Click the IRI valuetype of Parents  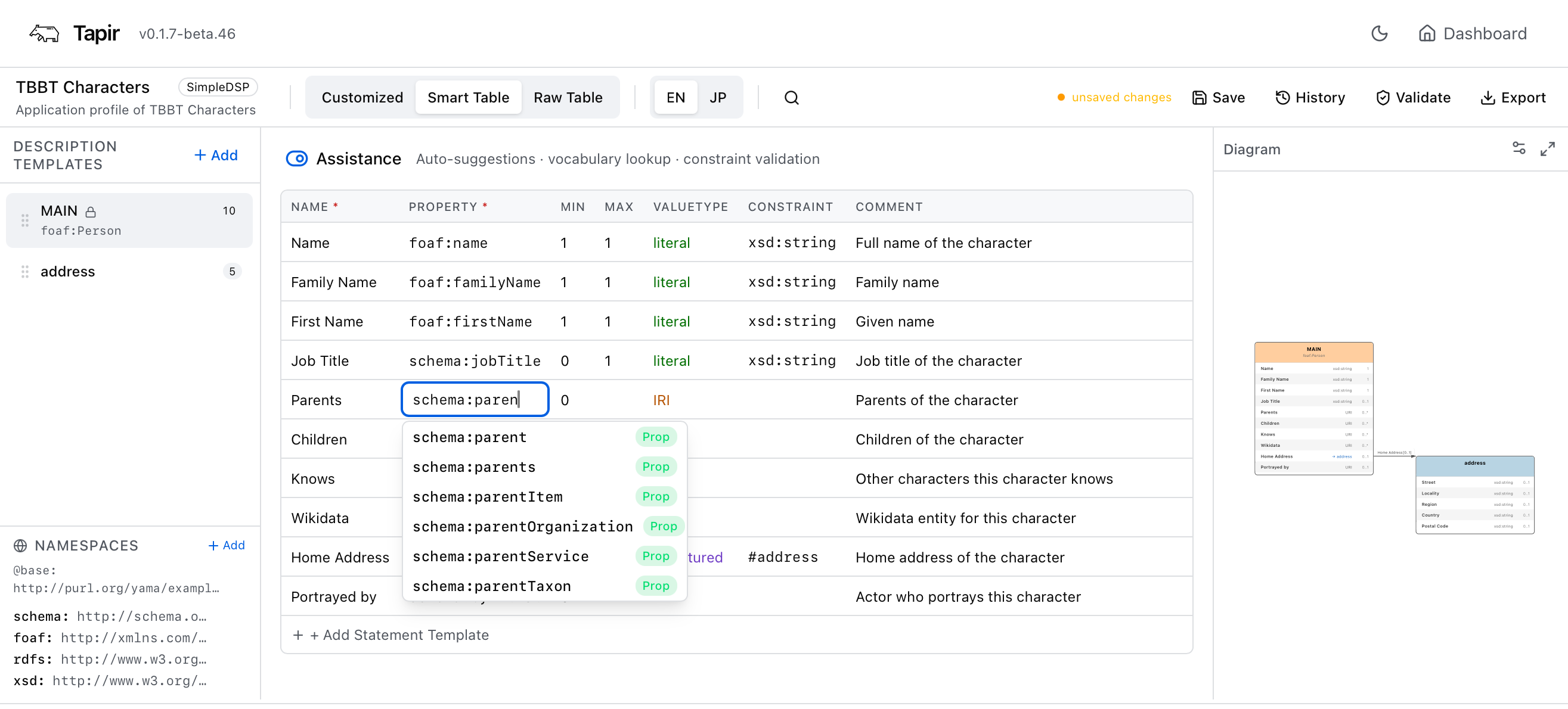661,400
